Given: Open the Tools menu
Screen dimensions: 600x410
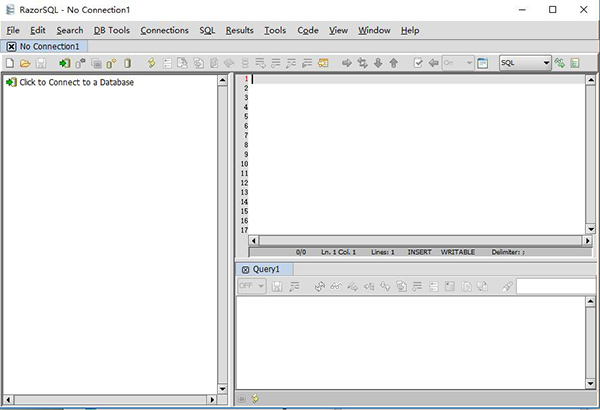Looking at the screenshot, I should pyautogui.click(x=275, y=30).
